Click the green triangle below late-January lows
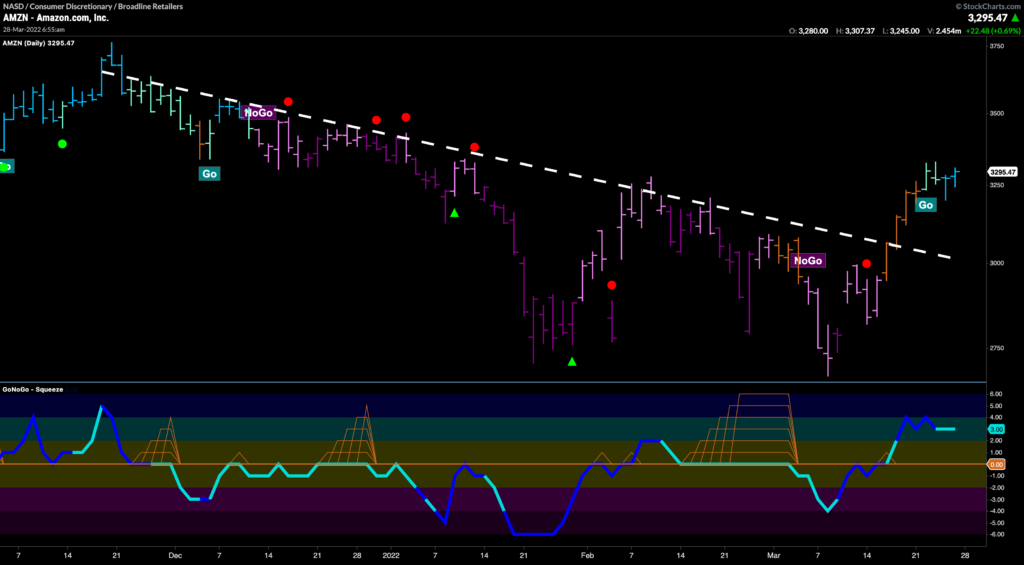This screenshot has width=1024, height=565. coord(572,361)
